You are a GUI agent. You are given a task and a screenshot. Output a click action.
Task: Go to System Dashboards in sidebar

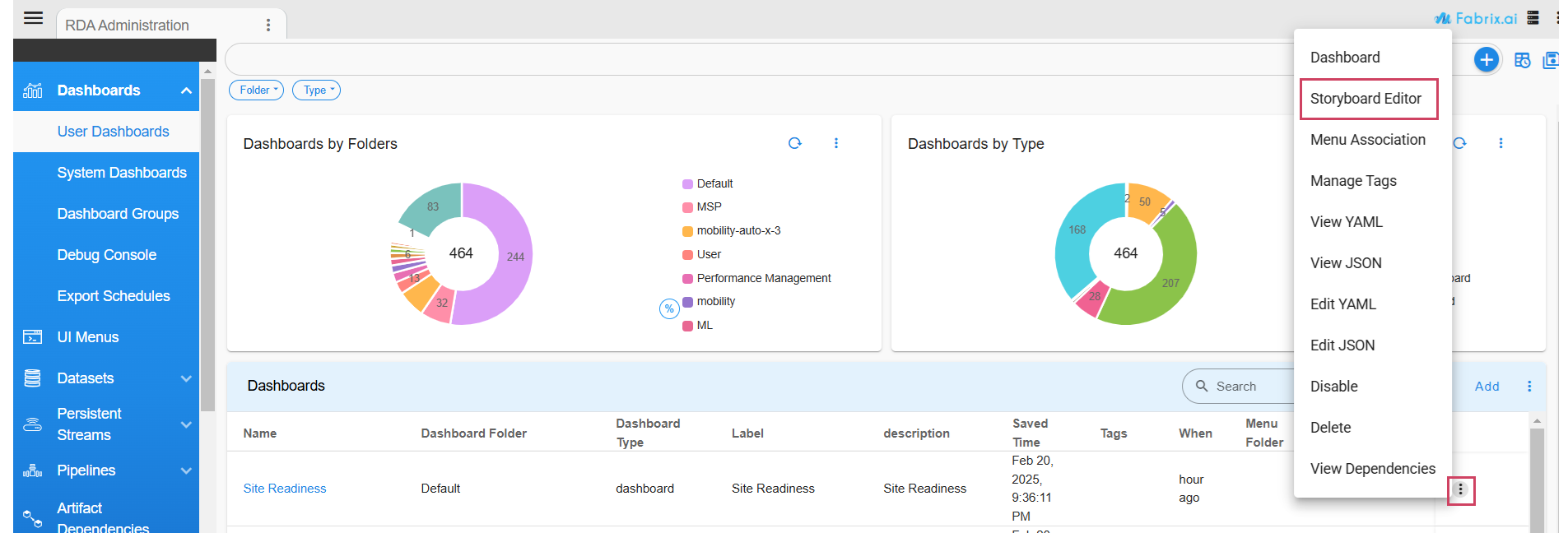[x=122, y=173]
